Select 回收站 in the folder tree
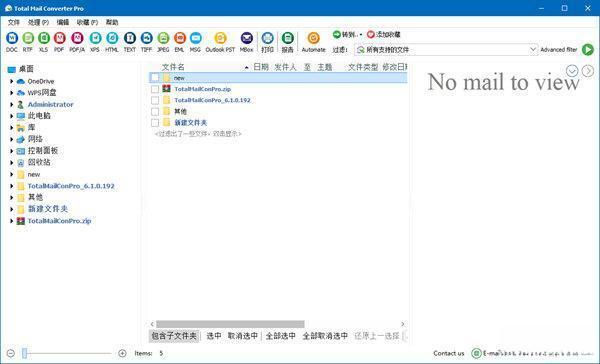This screenshot has height=364, width=600. point(39,162)
